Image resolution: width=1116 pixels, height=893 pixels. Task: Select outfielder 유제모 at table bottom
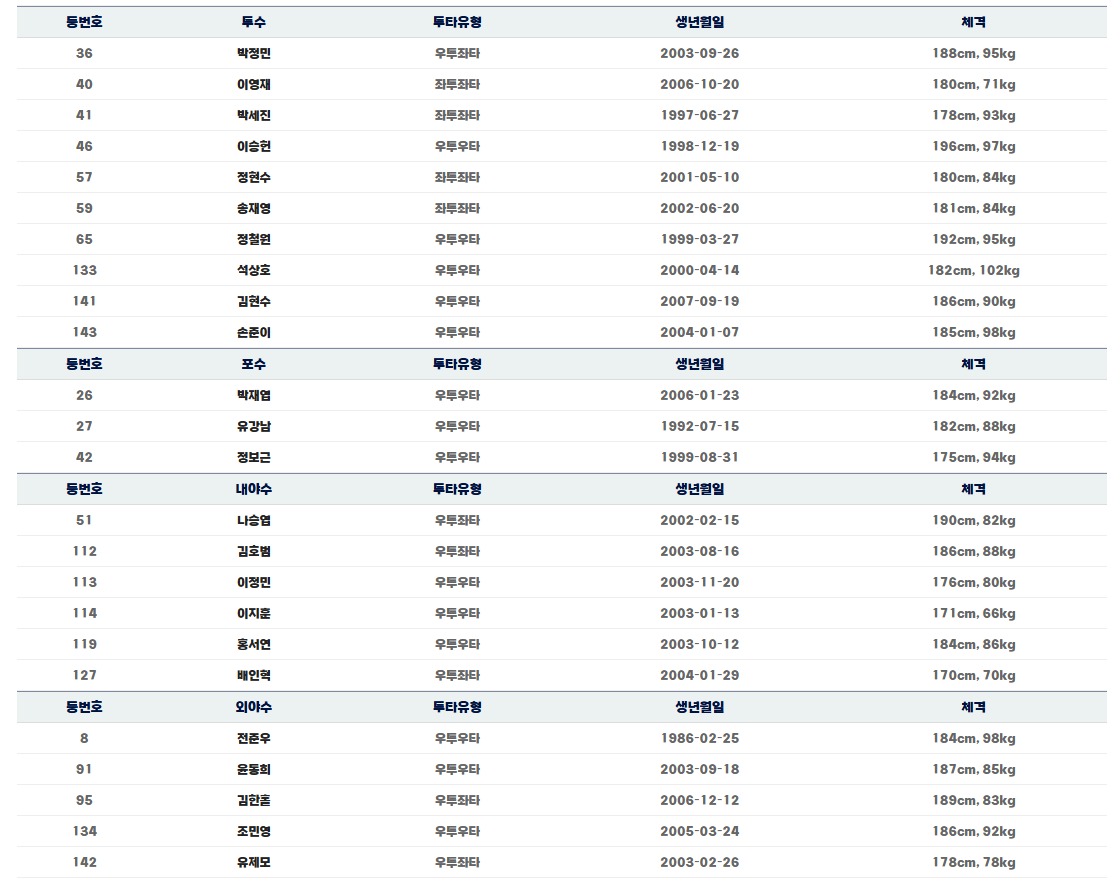253,862
